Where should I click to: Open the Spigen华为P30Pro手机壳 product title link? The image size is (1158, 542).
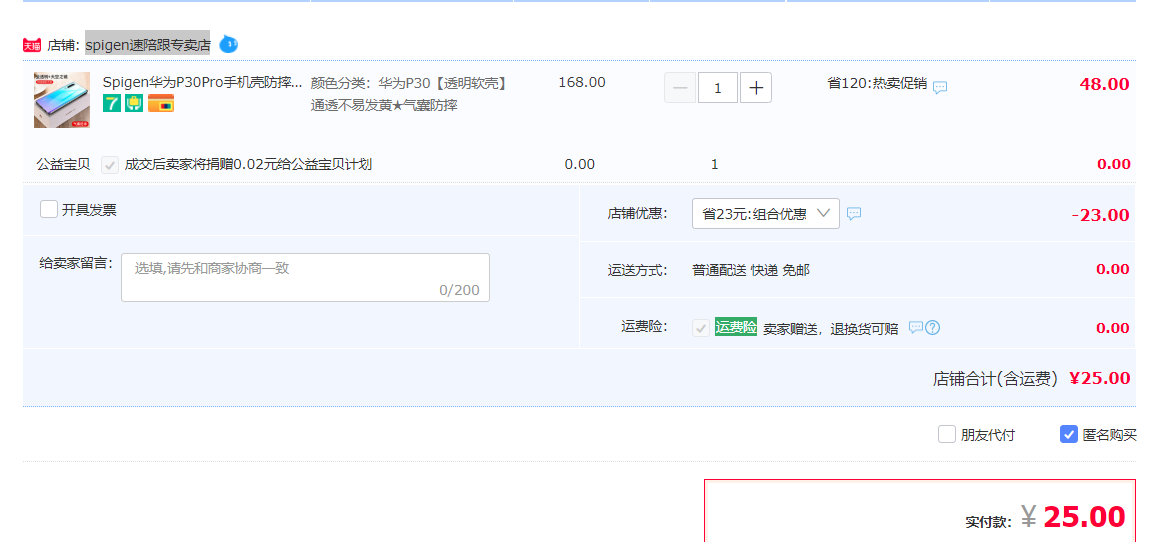point(202,82)
